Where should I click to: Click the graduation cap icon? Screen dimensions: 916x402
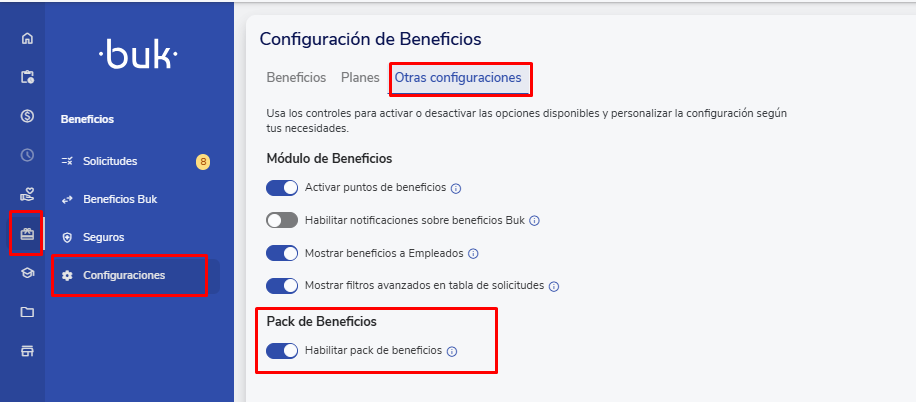click(x=27, y=273)
